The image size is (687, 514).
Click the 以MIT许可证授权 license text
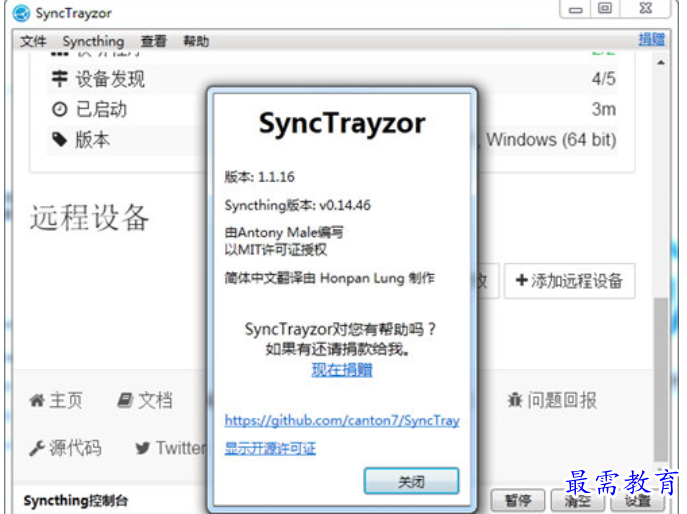(276, 250)
